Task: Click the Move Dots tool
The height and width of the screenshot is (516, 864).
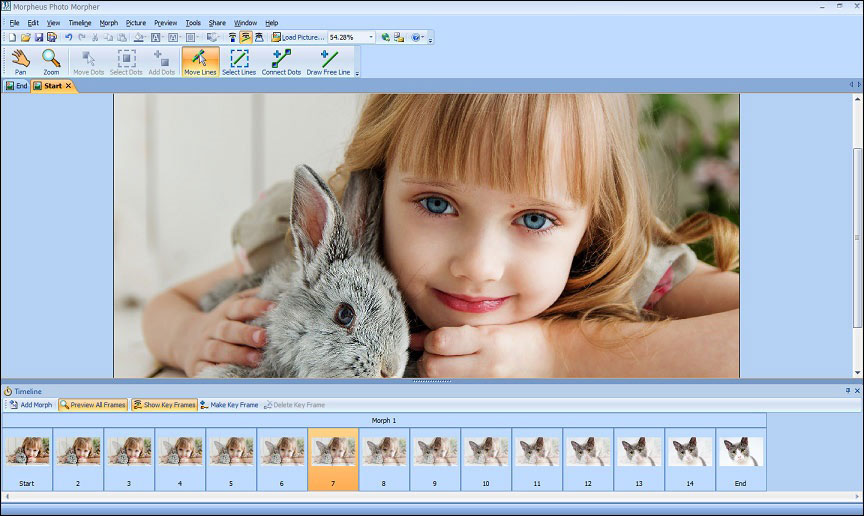Action: (x=89, y=61)
